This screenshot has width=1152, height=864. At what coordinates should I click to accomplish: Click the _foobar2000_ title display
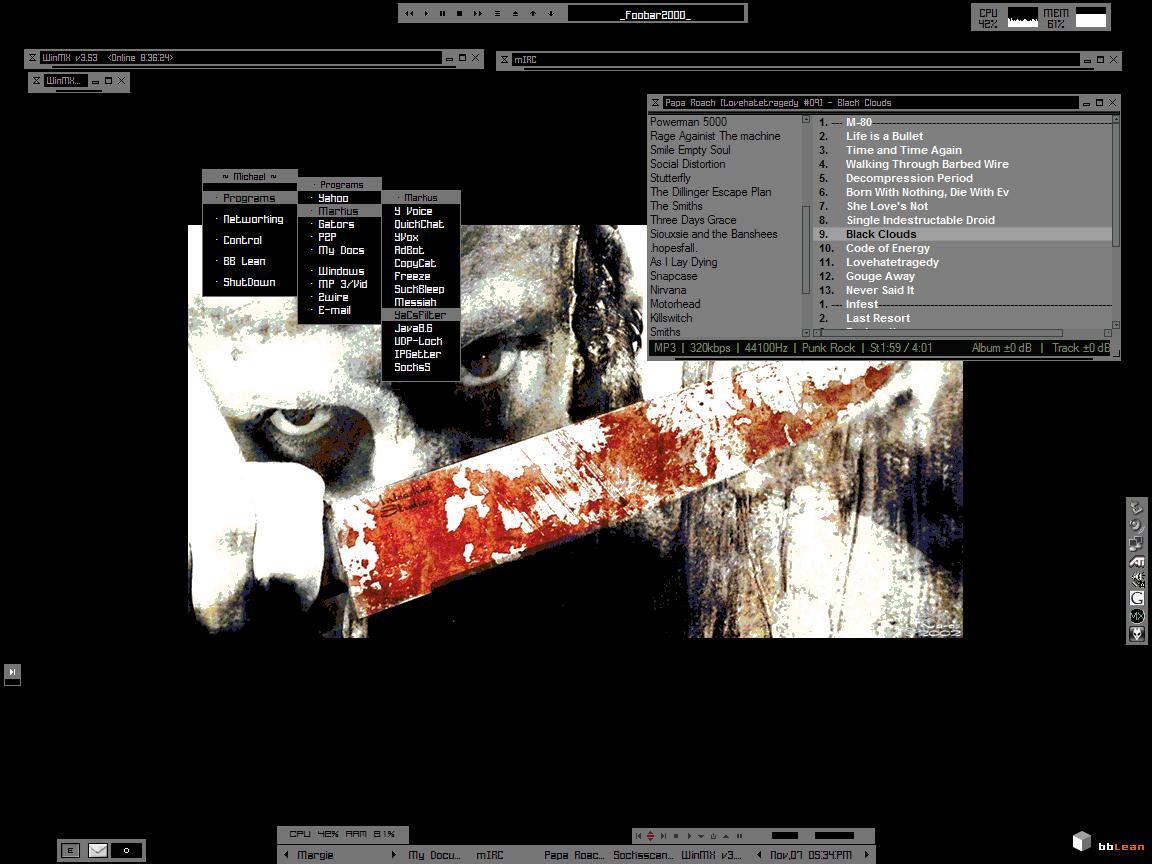655,14
